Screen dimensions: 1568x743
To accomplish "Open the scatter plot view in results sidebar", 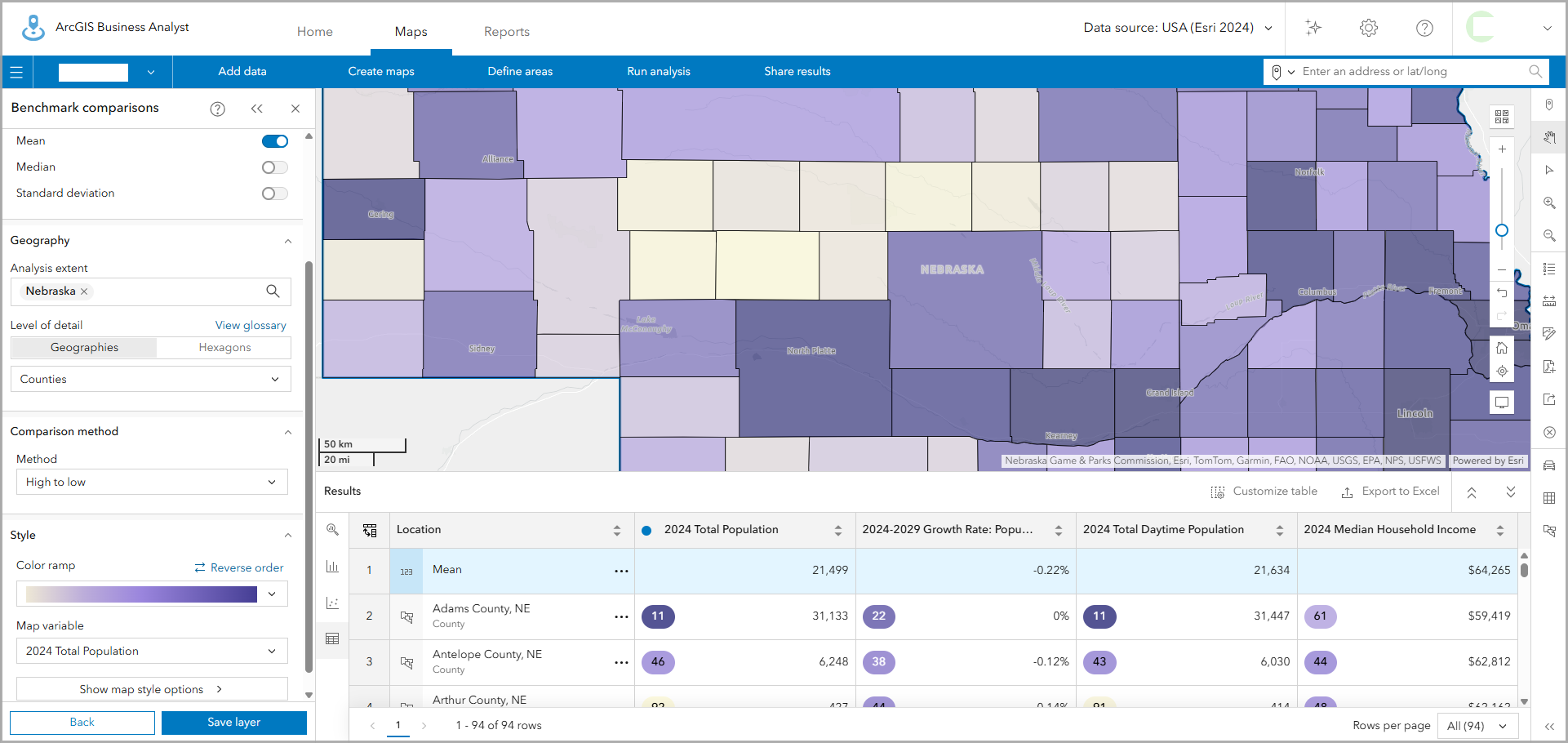I will click(x=332, y=603).
